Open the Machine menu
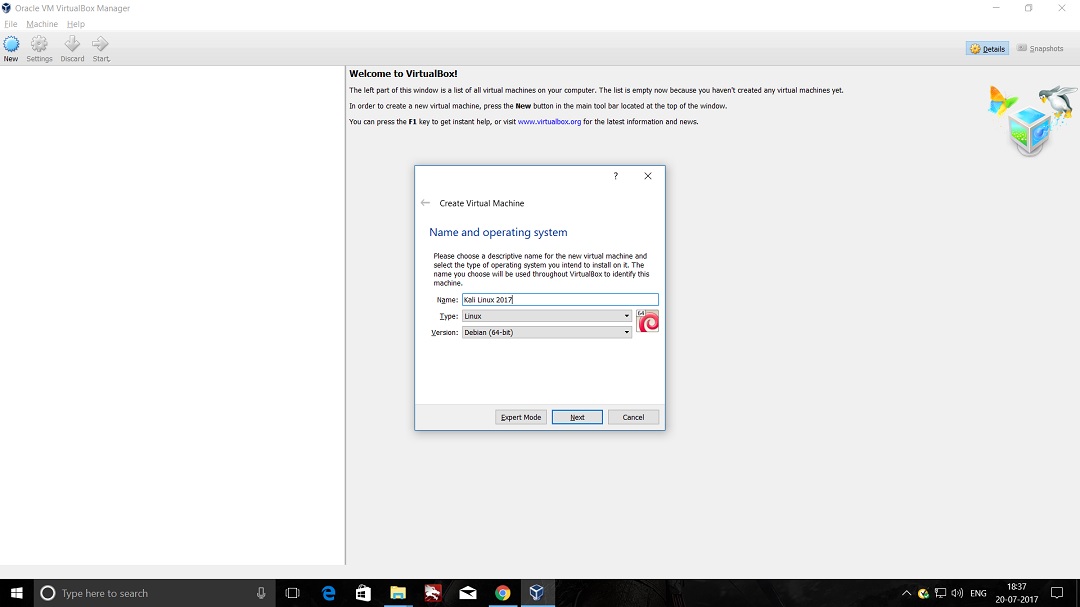The height and width of the screenshot is (607, 1080). (x=42, y=24)
